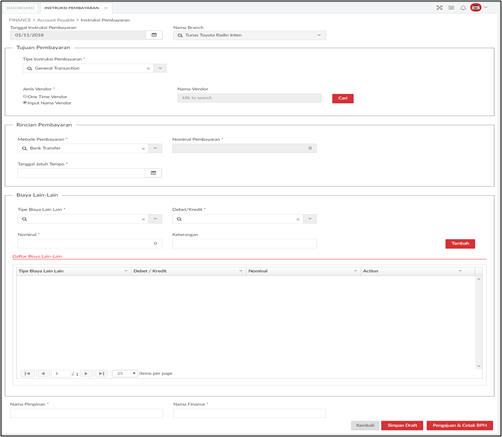Switch to the Dashboard tab

pyautogui.click(x=20, y=8)
